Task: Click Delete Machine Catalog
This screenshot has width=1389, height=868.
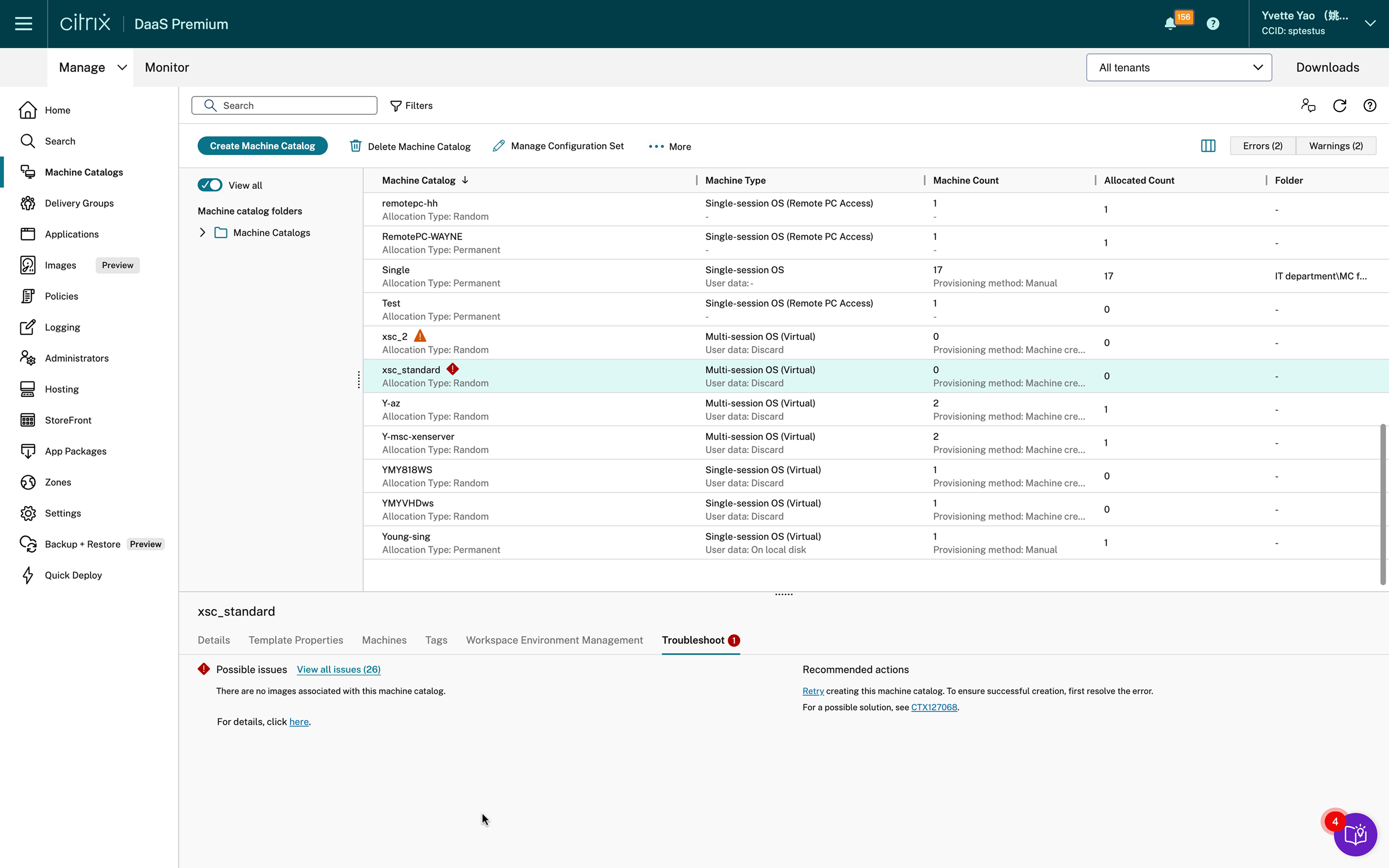Action: pyautogui.click(x=410, y=146)
